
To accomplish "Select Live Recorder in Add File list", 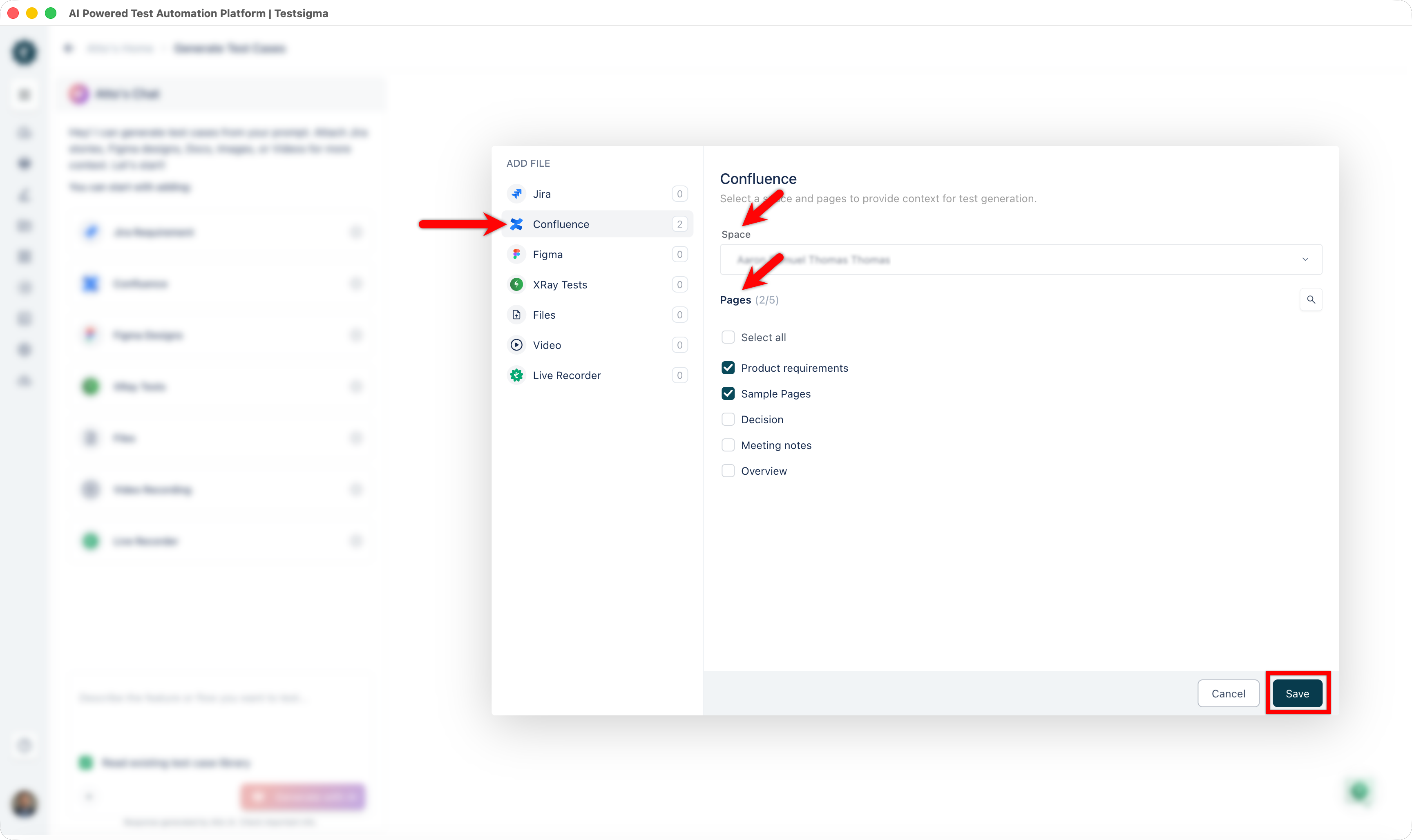I will point(597,375).
